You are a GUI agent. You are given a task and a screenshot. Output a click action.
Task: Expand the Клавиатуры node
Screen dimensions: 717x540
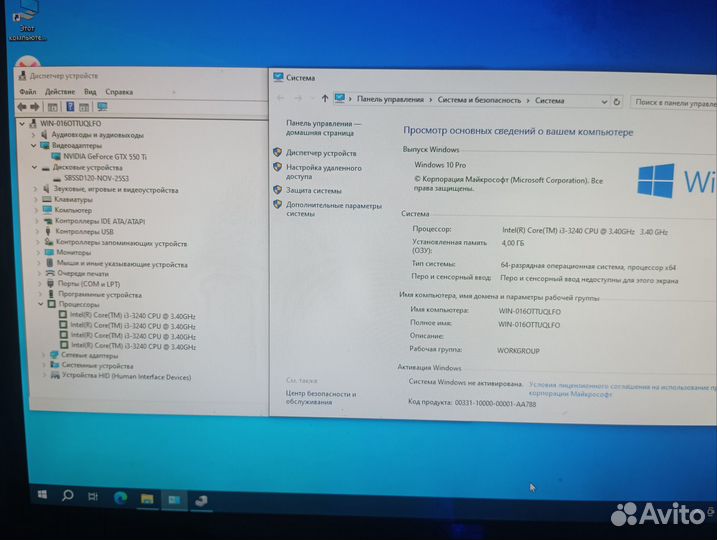point(36,200)
